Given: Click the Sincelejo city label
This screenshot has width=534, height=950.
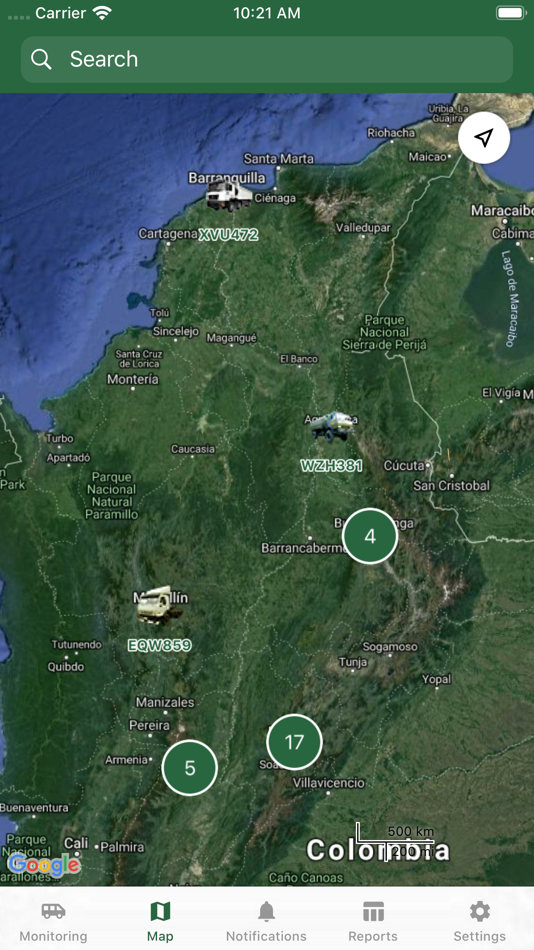Looking at the screenshot, I should pos(176,331).
